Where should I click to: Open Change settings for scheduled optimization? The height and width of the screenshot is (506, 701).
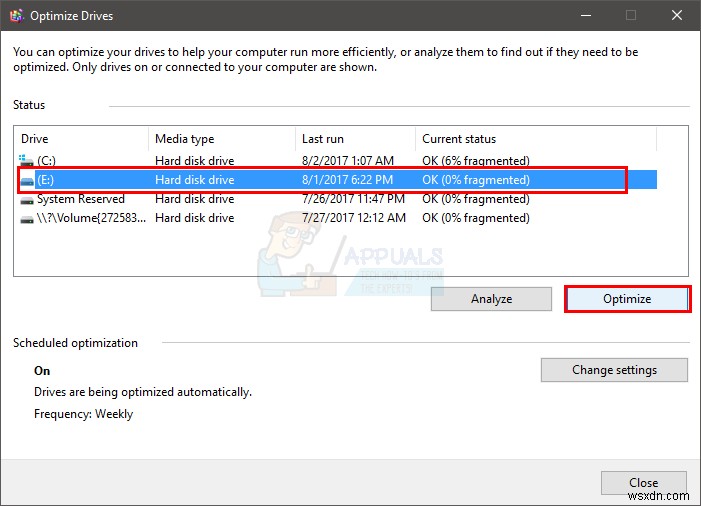pos(614,370)
